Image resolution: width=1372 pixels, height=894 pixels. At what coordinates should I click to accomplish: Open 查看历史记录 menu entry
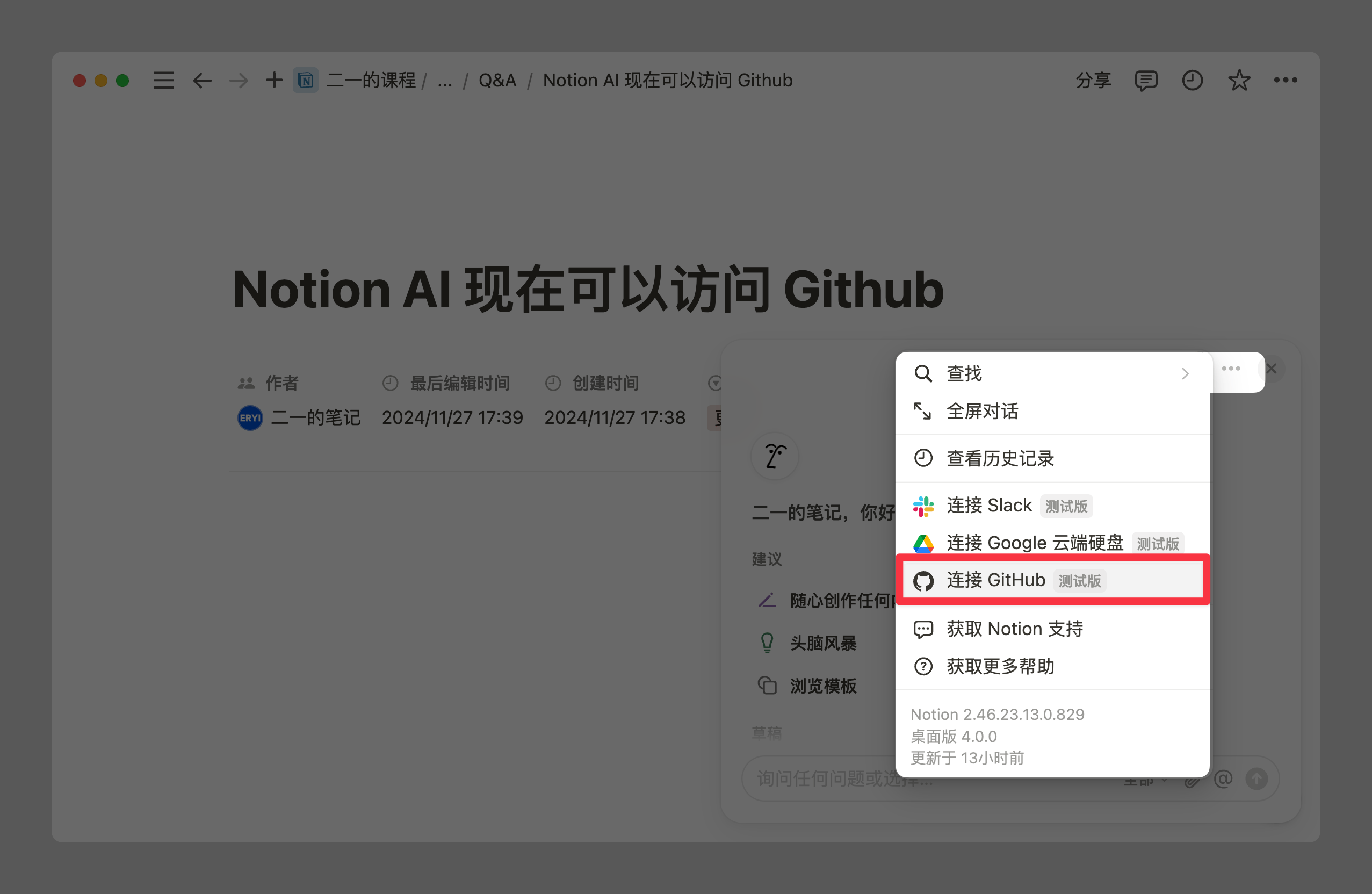pyautogui.click(x=1000, y=458)
